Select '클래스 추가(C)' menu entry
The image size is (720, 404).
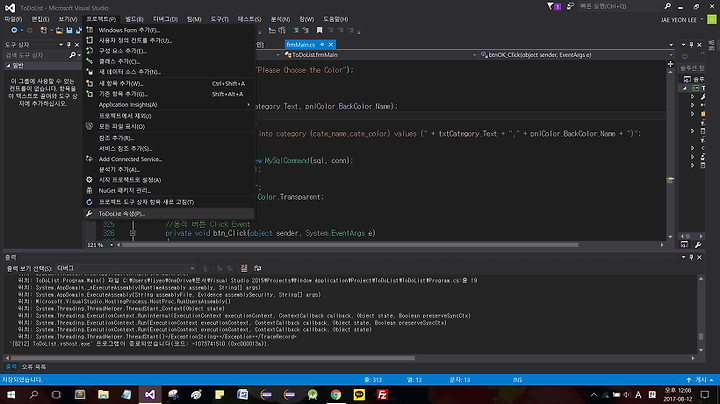pos(169,61)
